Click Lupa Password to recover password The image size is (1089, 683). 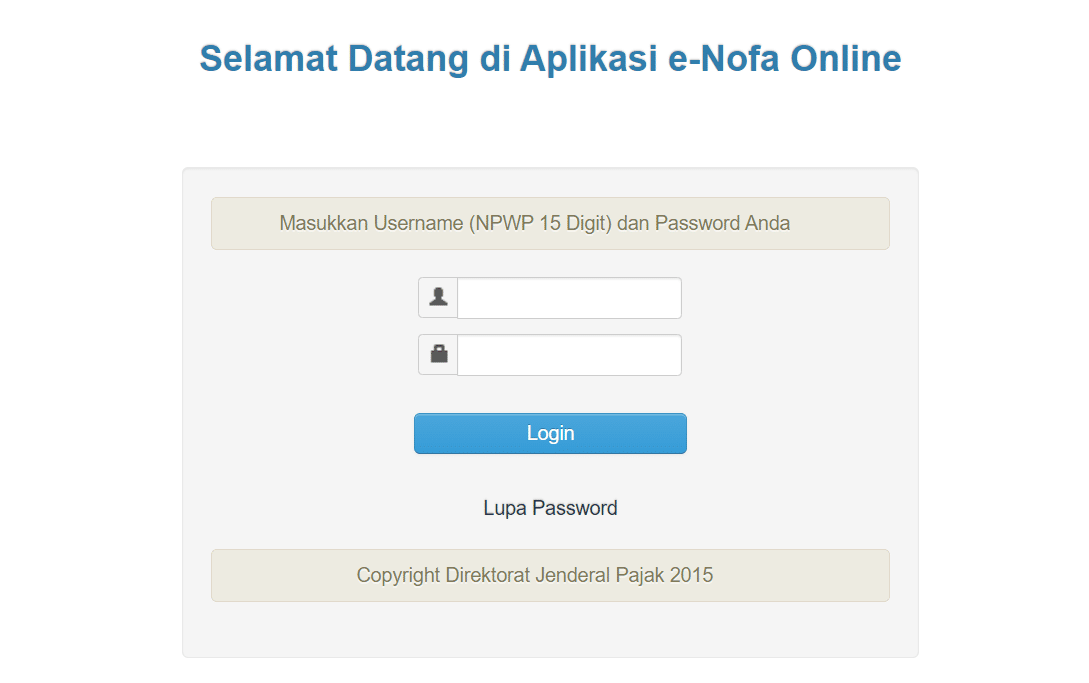click(x=549, y=507)
